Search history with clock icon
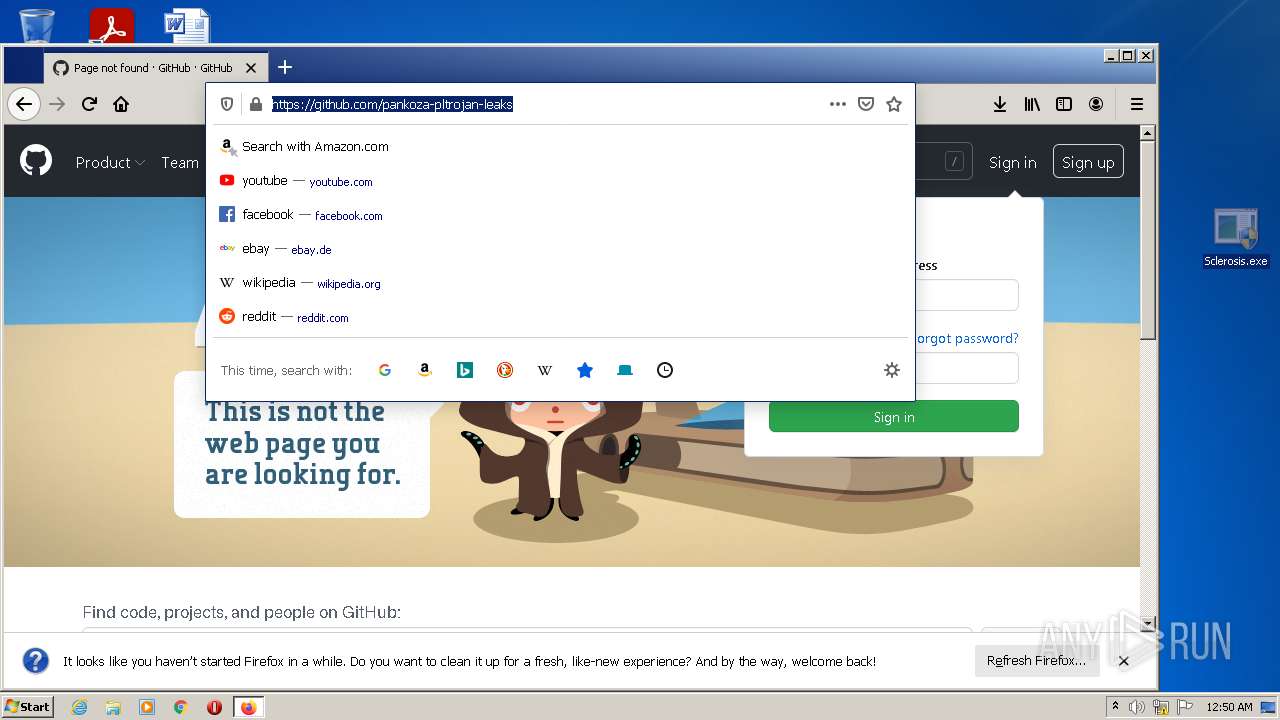Screen dimensions: 1280x720 [x=665, y=370]
